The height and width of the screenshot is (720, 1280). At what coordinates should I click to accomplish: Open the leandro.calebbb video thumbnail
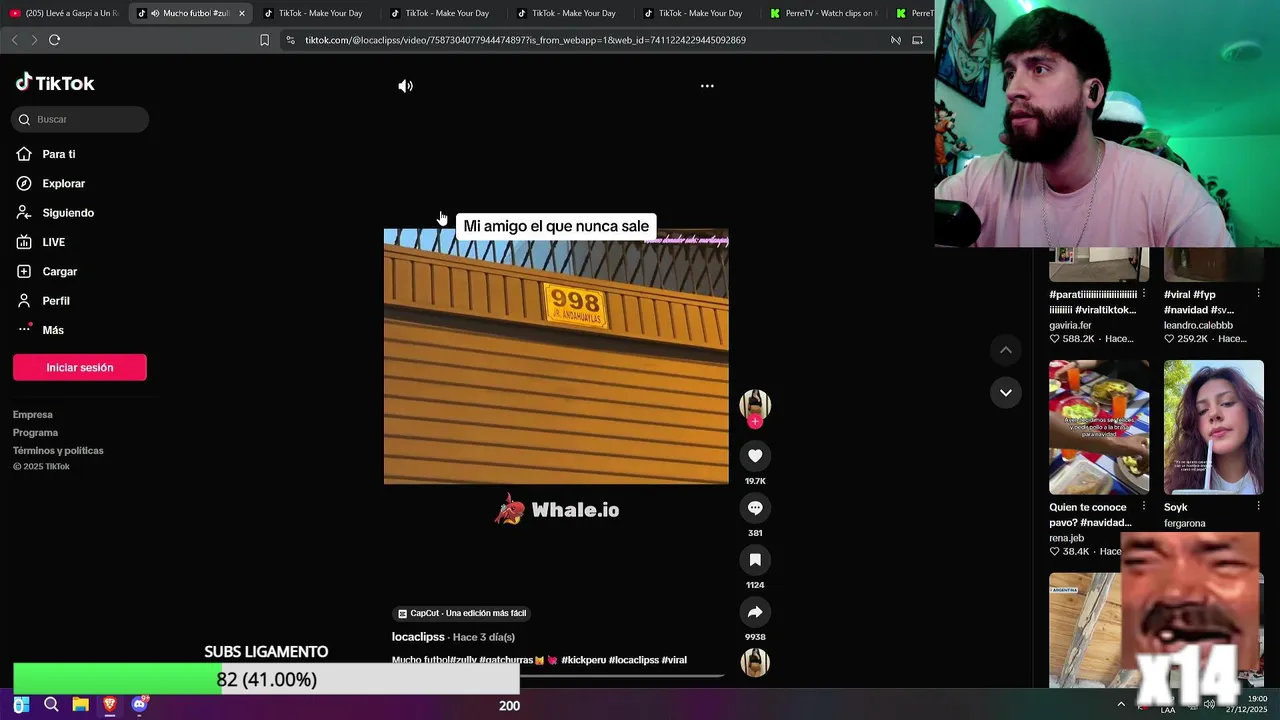point(1214,264)
